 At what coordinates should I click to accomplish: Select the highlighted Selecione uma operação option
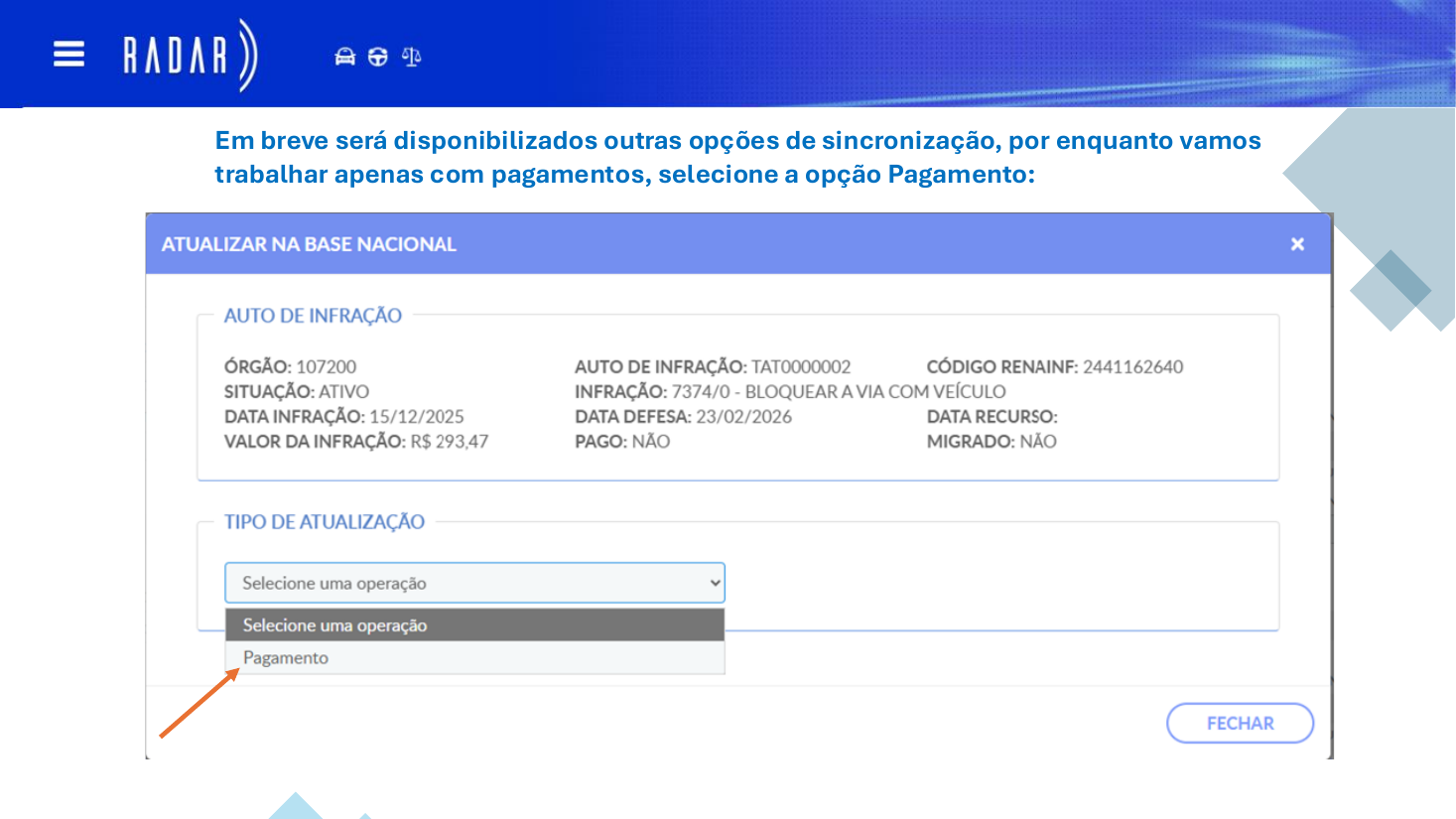474,625
